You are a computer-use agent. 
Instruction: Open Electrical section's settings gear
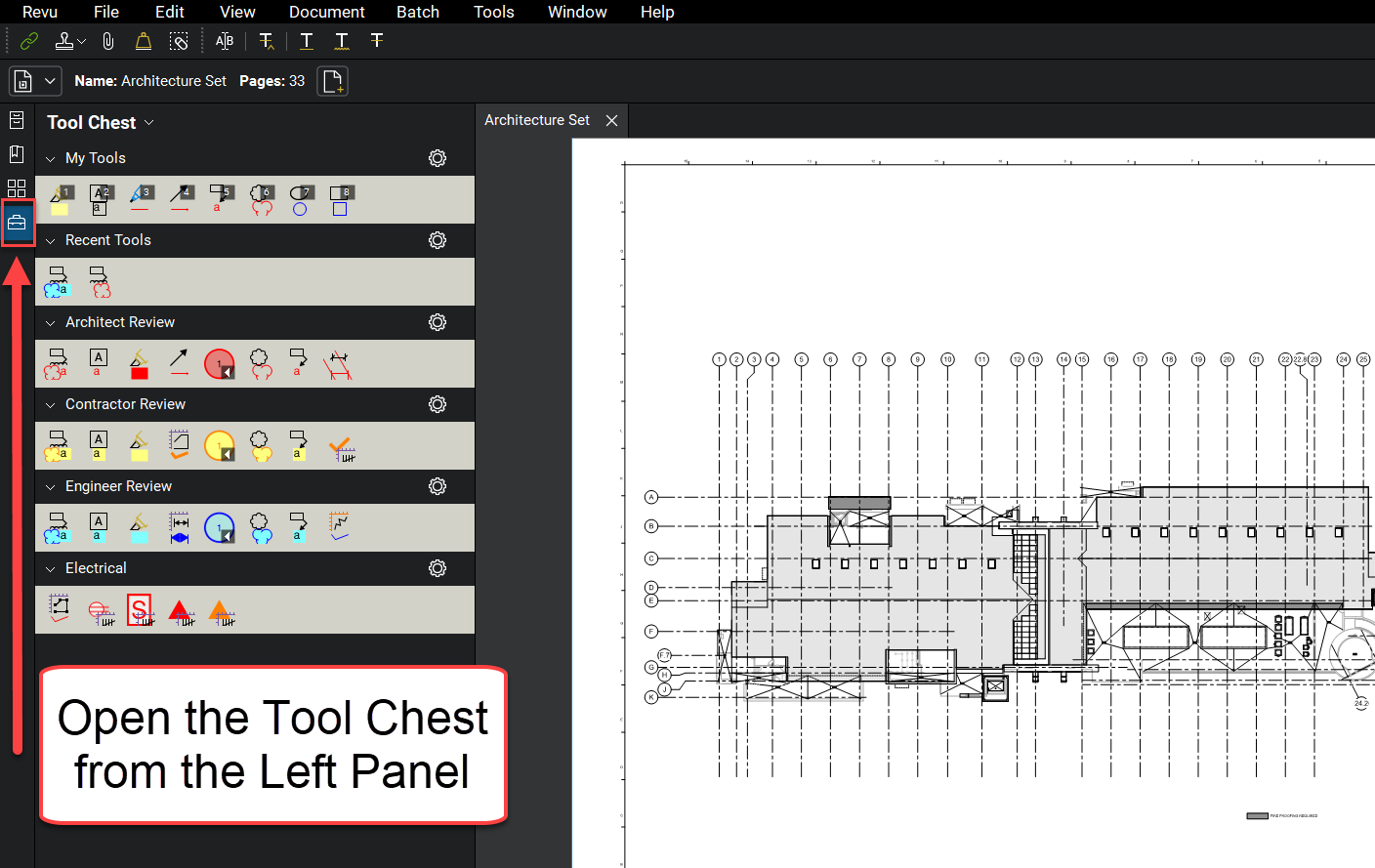437,568
